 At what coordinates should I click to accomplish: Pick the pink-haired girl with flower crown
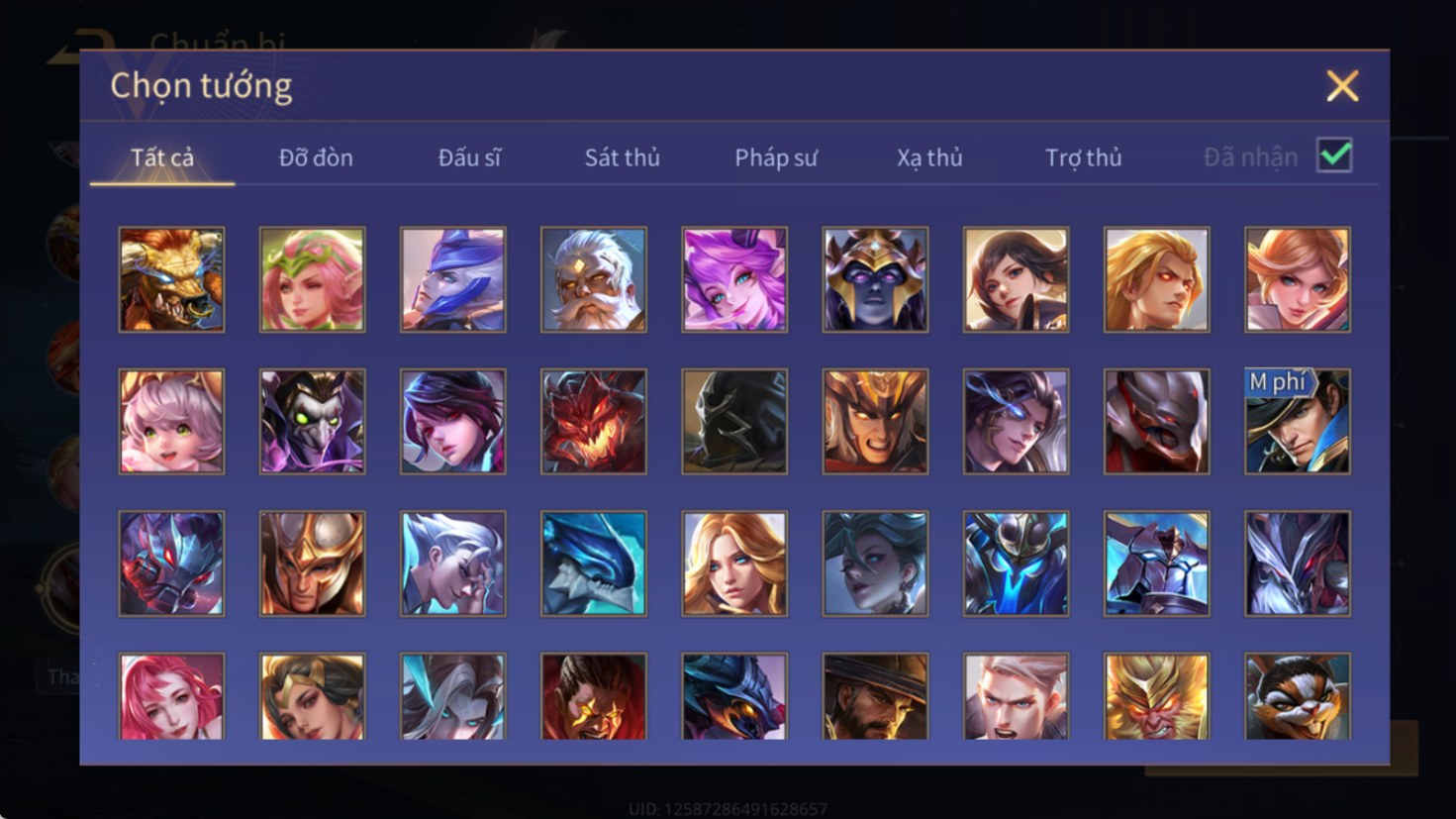[312, 279]
